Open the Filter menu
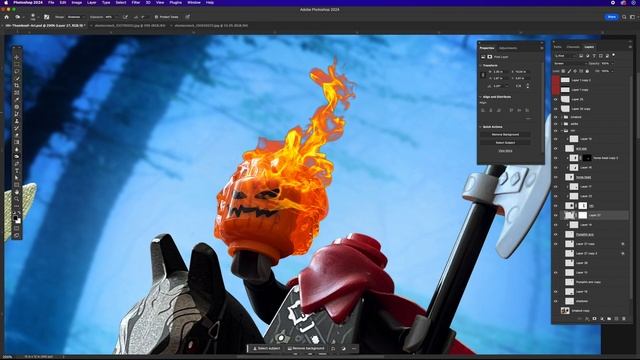This screenshot has width=640, height=360. point(136,2)
